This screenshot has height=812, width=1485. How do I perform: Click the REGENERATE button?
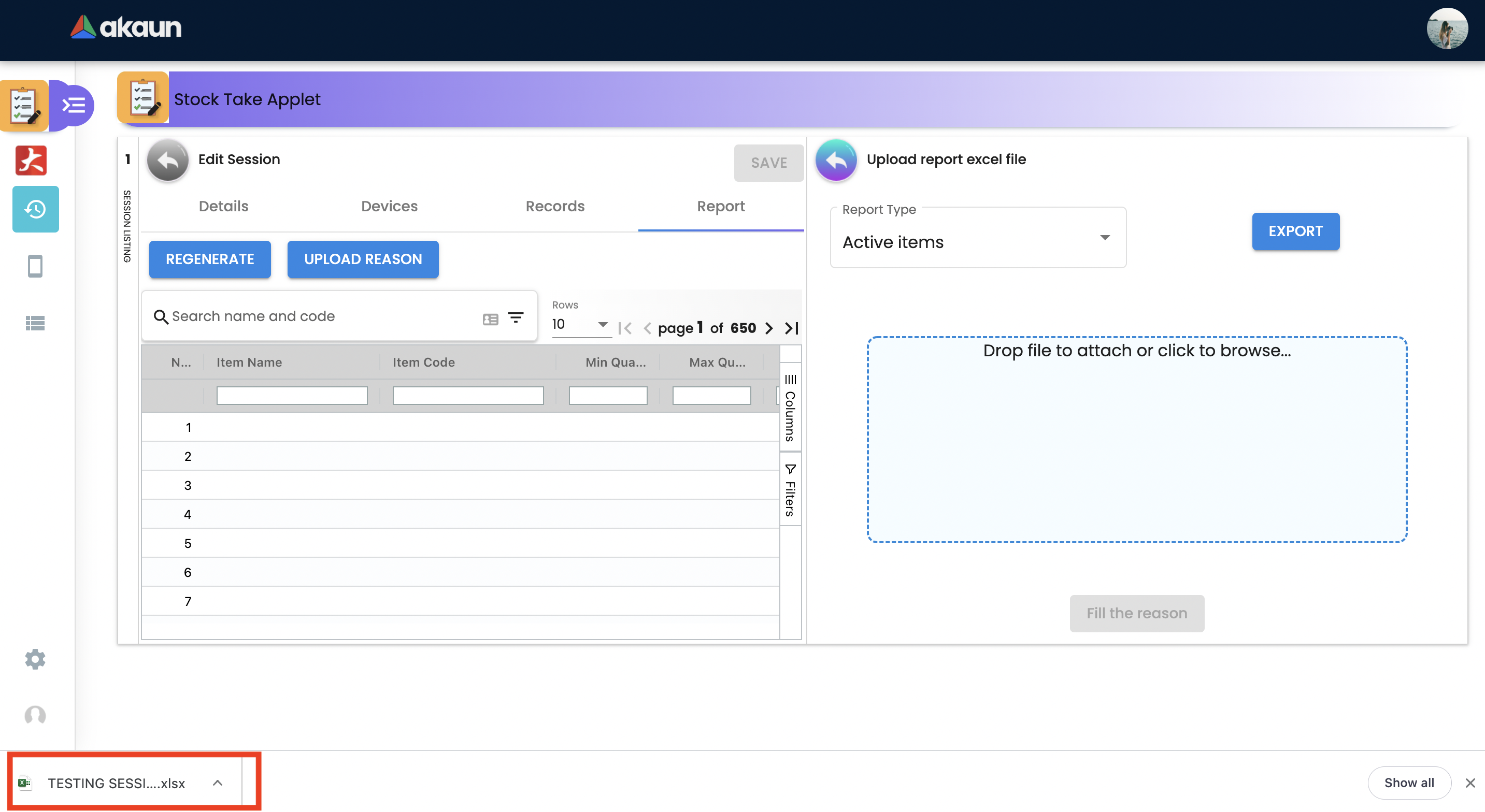coord(210,259)
